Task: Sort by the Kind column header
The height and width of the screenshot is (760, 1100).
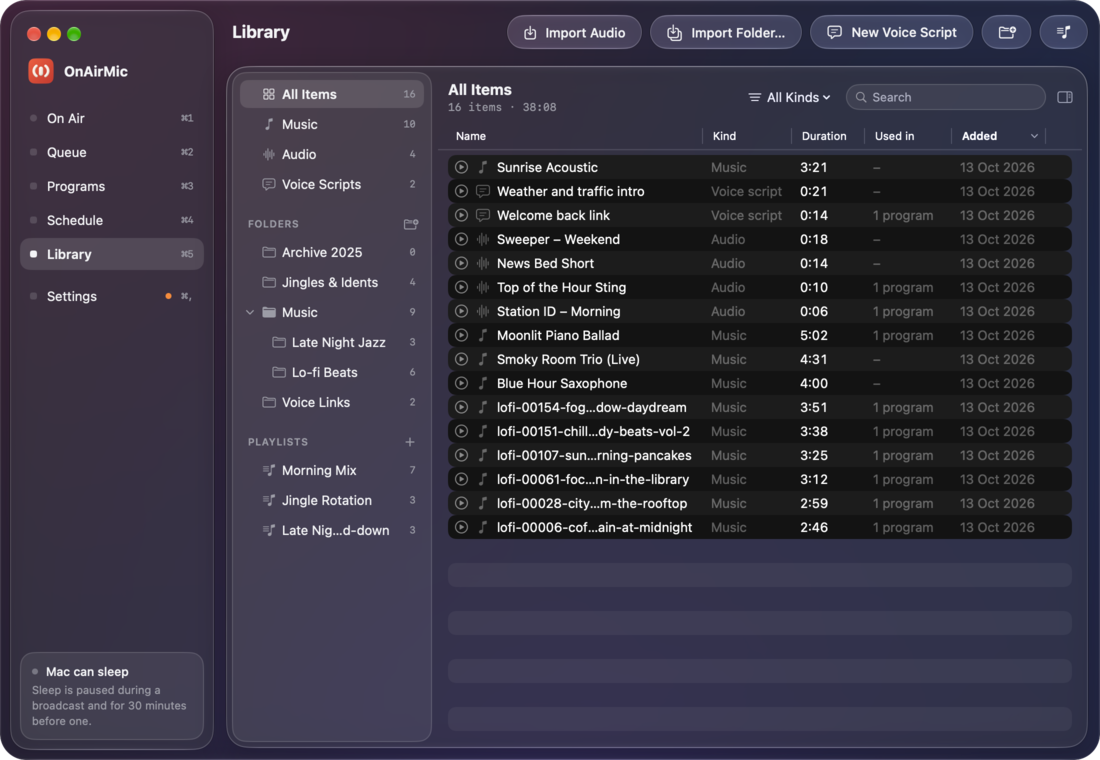Action: pyautogui.click(x=724, y=136)
